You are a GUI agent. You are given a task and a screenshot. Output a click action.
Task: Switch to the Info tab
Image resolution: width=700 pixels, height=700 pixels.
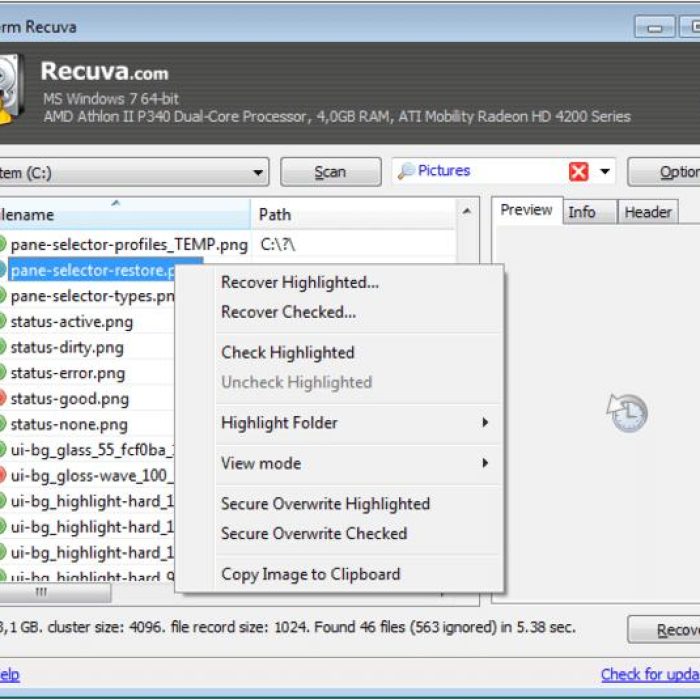coord(582,211)
